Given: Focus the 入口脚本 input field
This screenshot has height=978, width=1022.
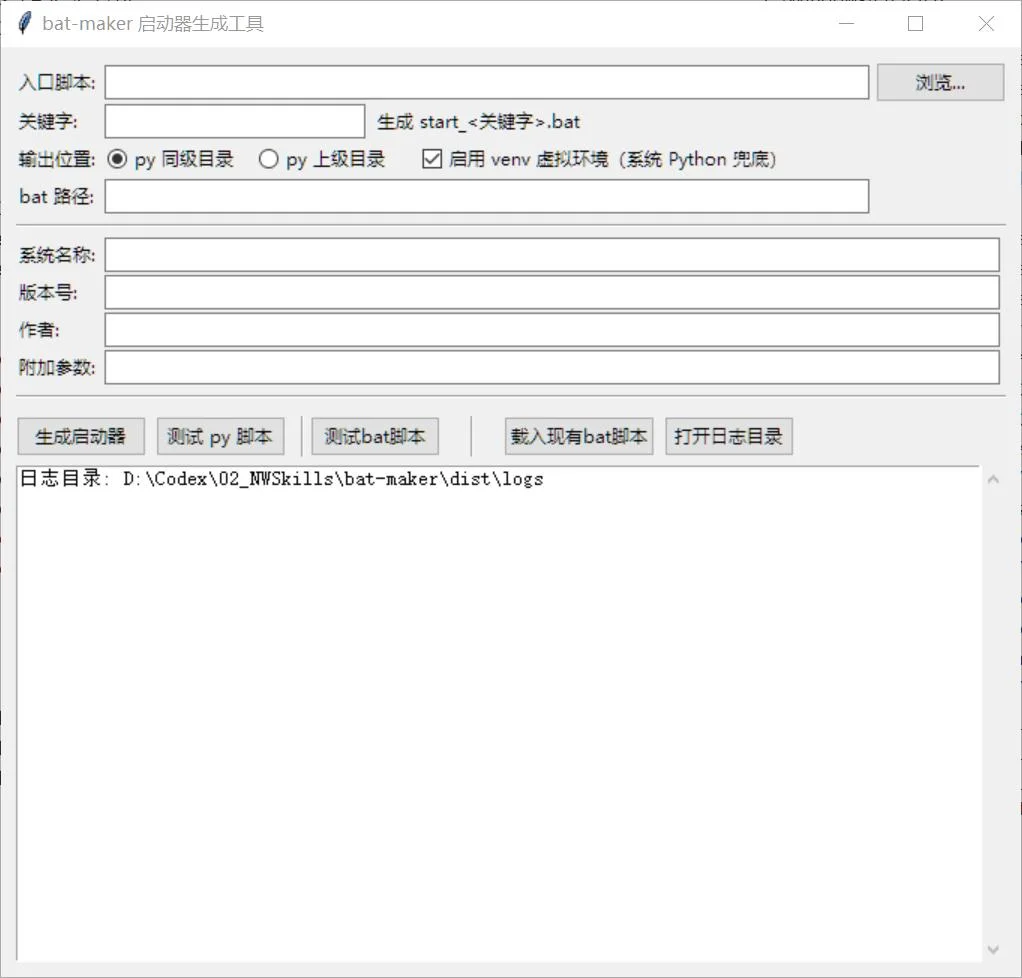Looking at the screenshot, I should [487, 82].
